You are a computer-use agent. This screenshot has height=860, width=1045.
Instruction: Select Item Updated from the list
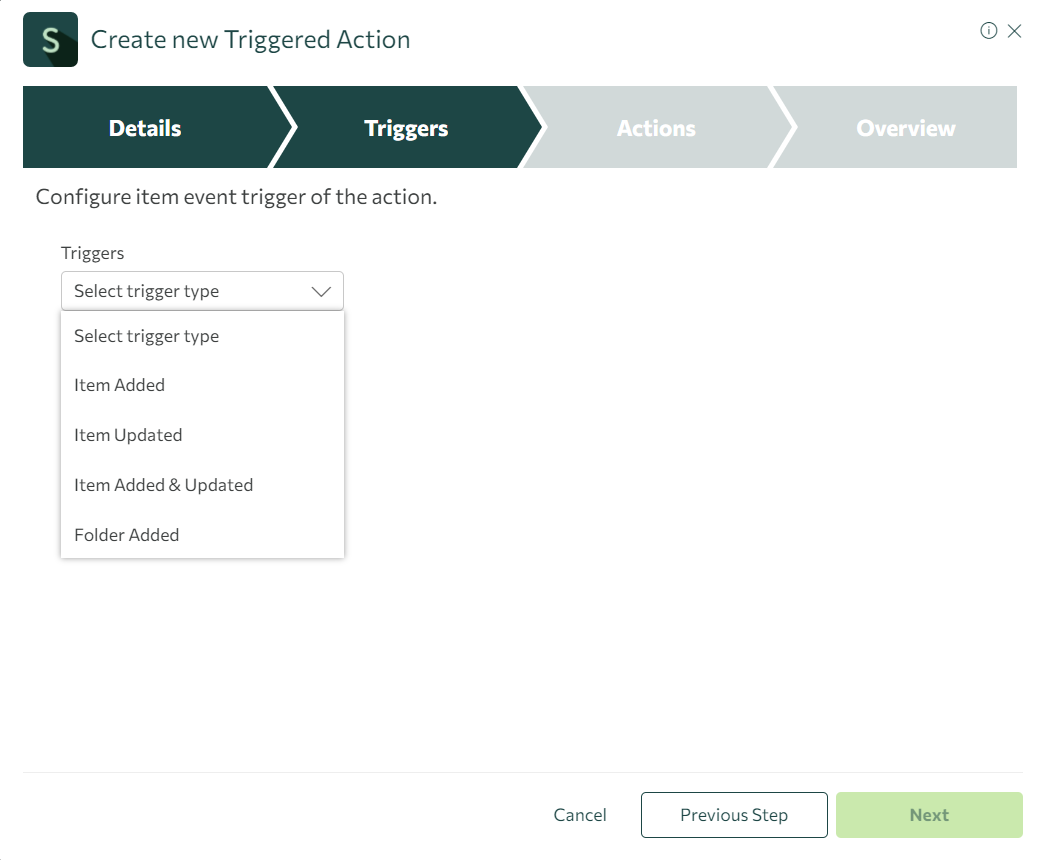tap(128, 435)
